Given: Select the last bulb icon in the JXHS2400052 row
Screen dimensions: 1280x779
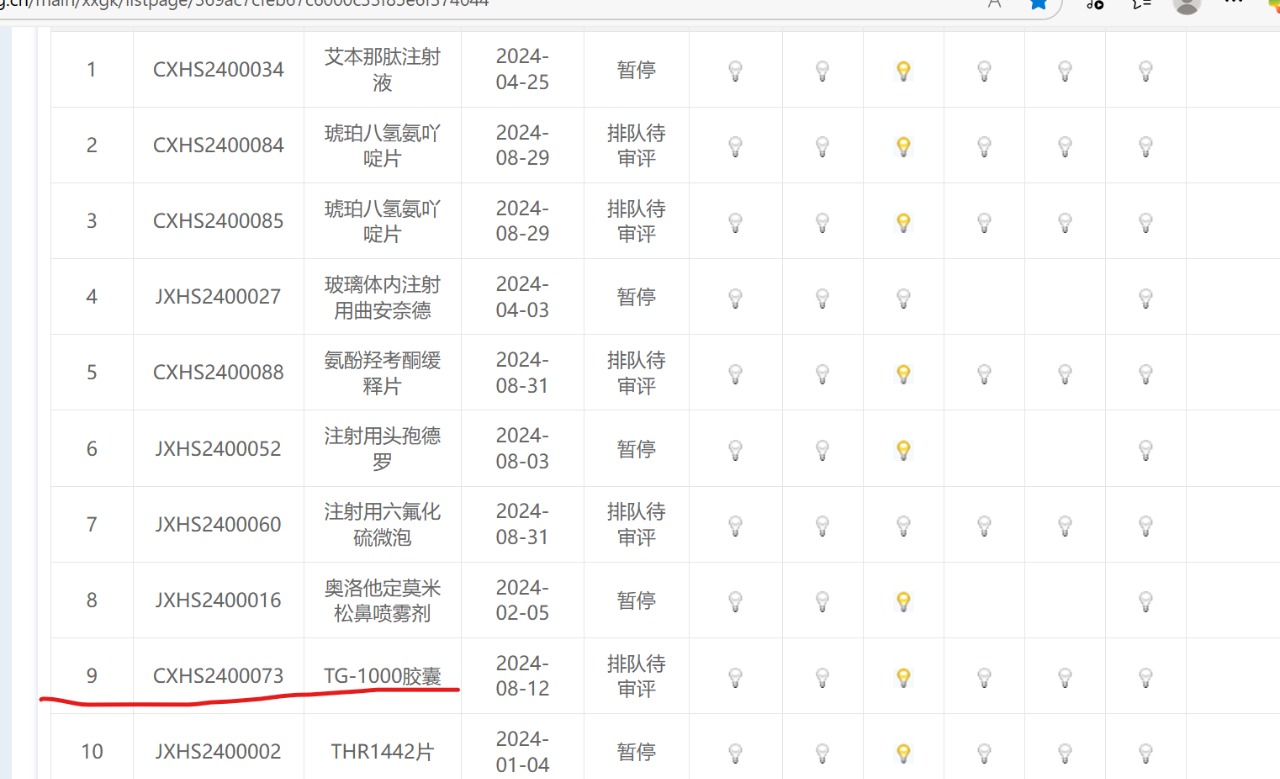Looking at the screenshot, I should click(x=1146, y=449).
